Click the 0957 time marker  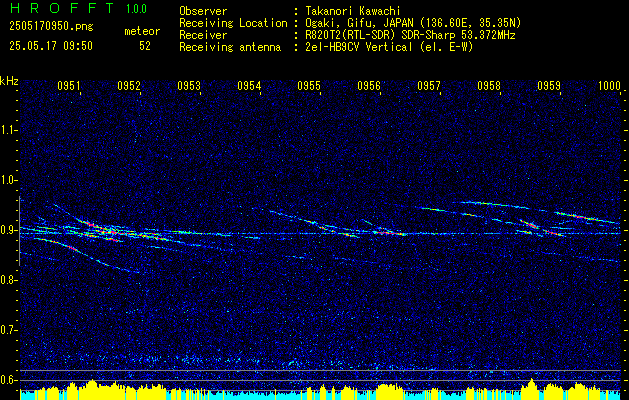click(x=429, y=86)
